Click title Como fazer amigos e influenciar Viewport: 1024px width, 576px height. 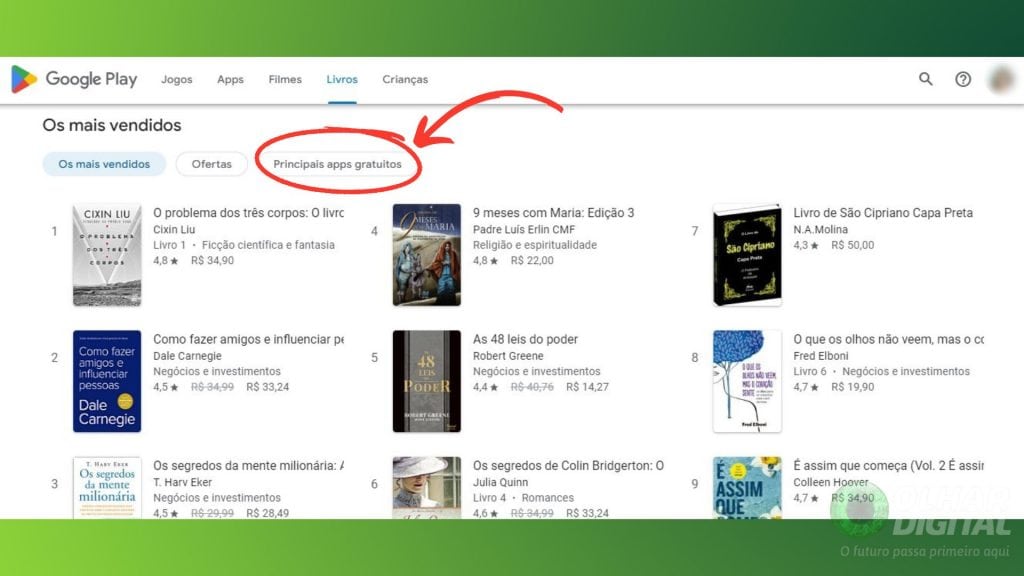tap(248, 340)
